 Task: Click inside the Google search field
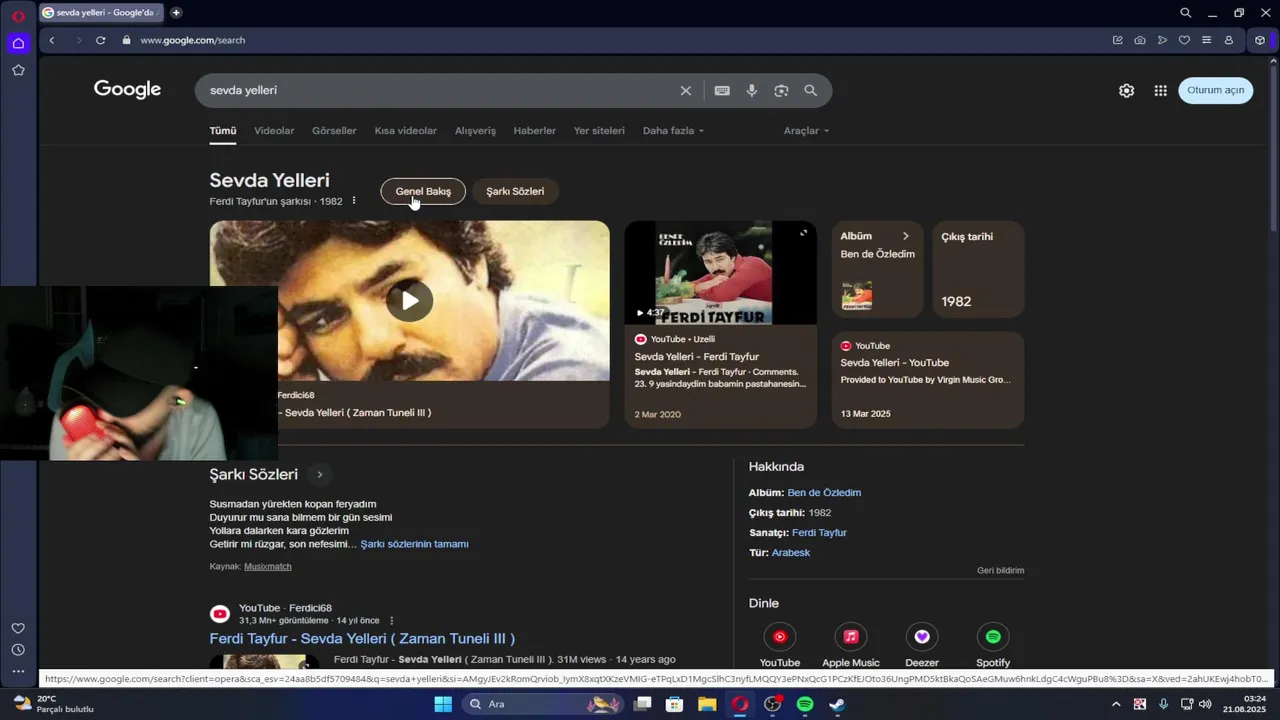point(440,90)
